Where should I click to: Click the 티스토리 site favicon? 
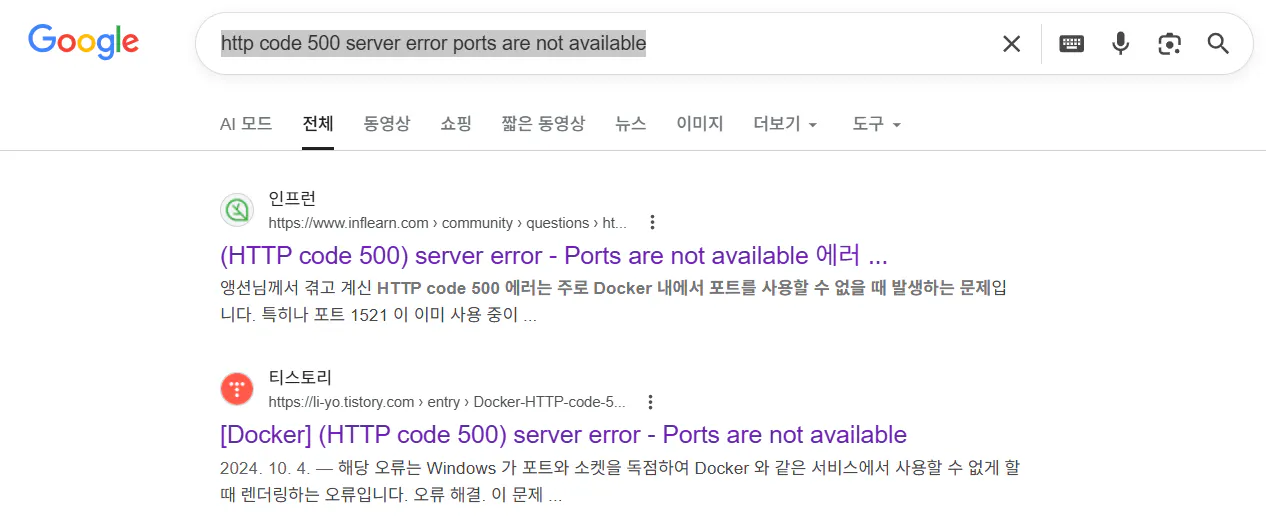point(237,390)
